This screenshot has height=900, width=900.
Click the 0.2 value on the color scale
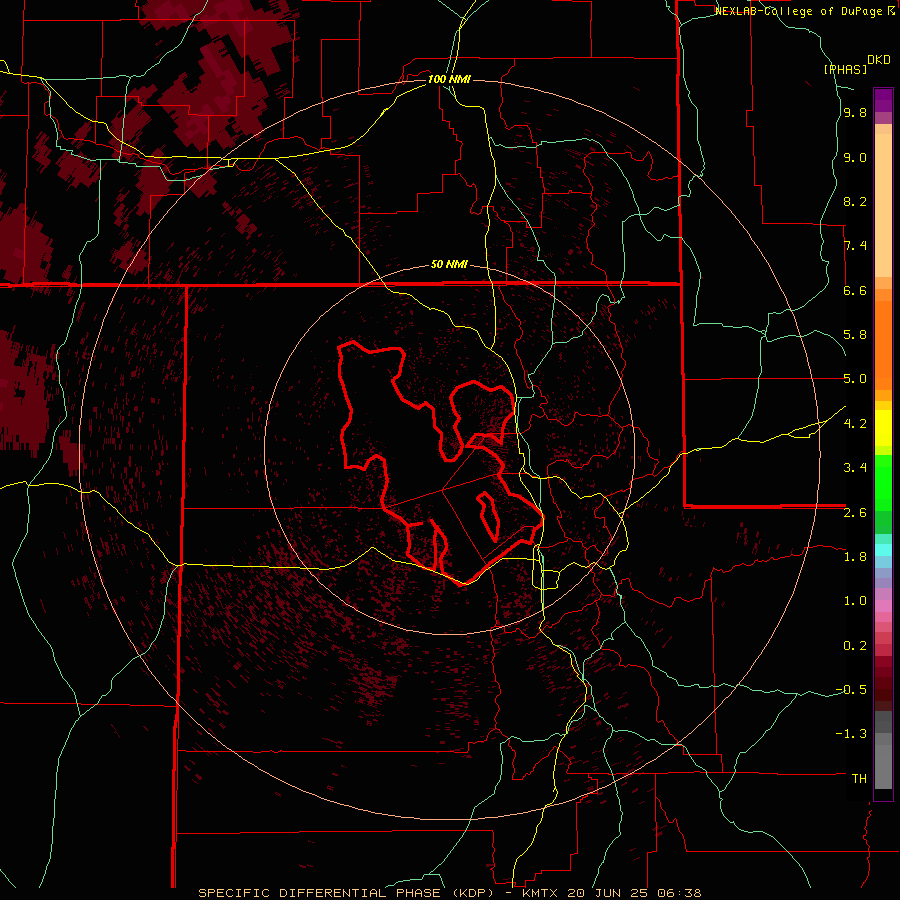[855, 646]
